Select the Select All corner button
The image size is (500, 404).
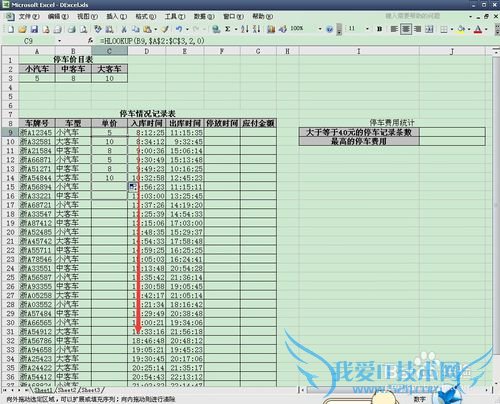click(x=10, y=51)
